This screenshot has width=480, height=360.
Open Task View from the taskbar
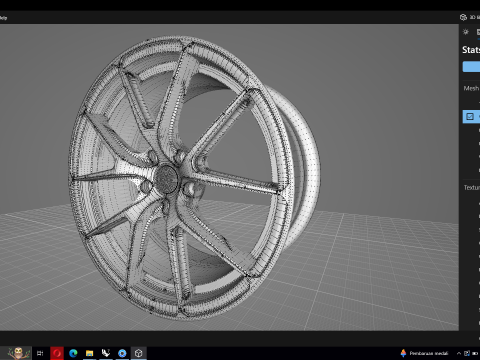click(x=40, y=353)
